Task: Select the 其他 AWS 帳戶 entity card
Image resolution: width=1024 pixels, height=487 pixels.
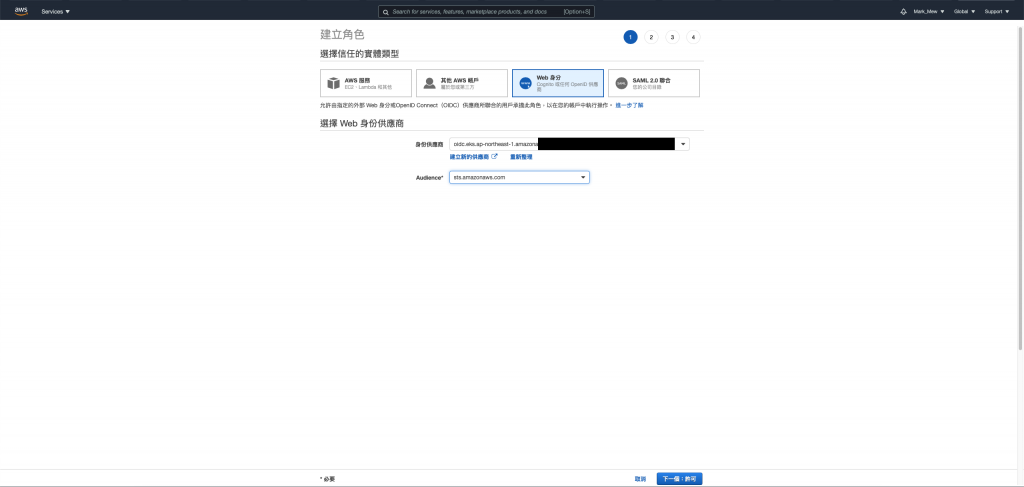Action: (462, 83)
